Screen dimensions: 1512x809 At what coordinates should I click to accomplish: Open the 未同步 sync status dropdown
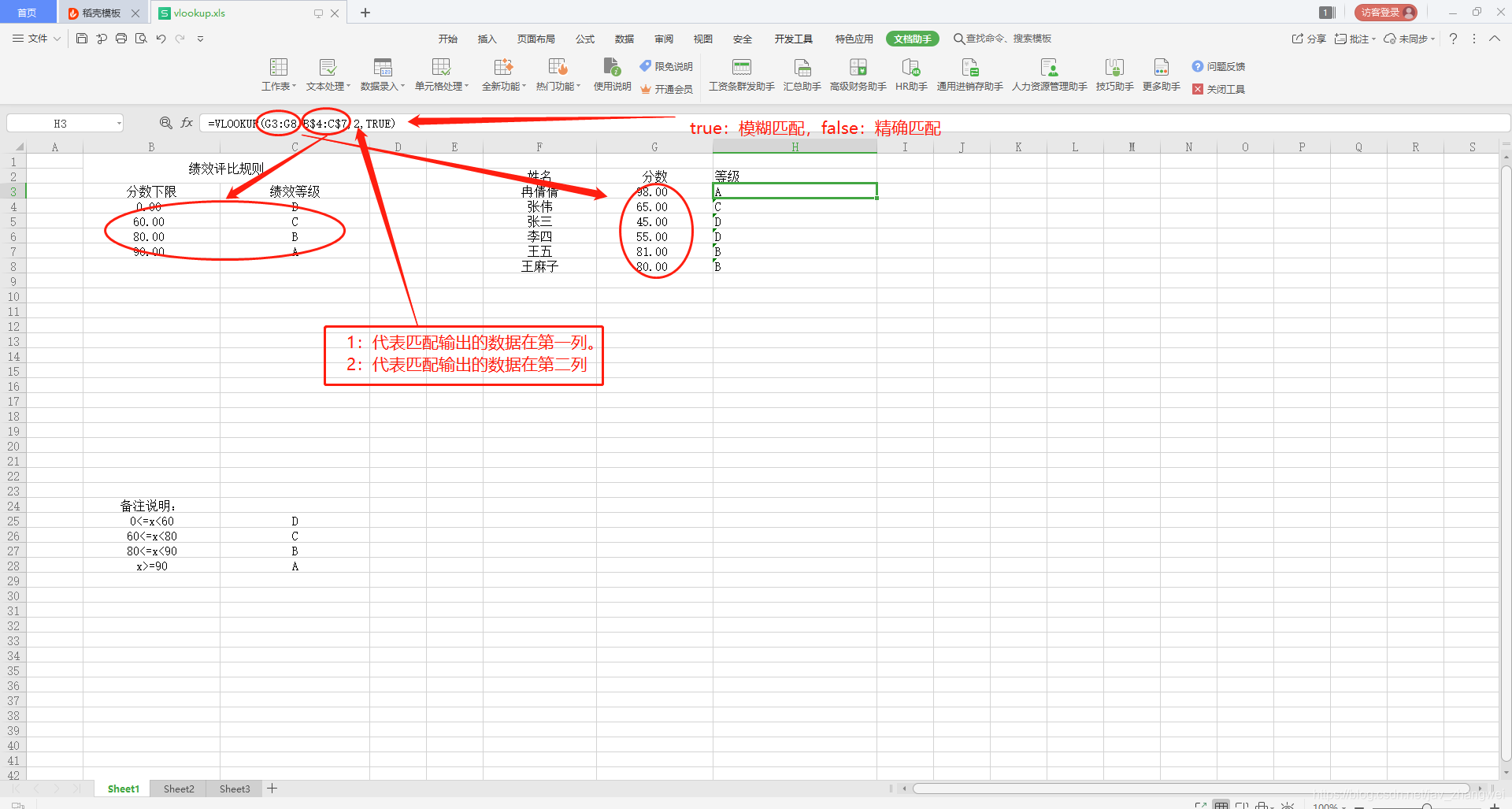click(x=1410, y=39)
